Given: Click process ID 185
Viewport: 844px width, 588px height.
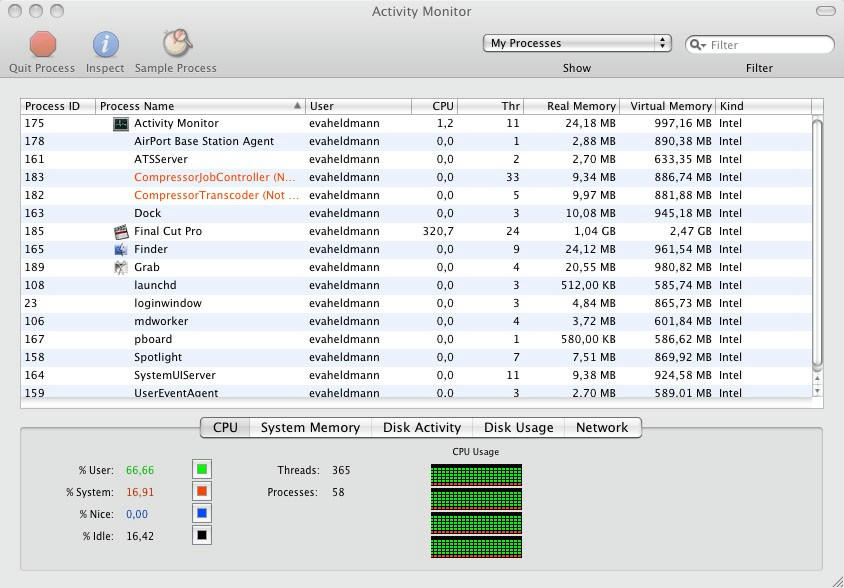Looking at the screenshot, I should tap(34, 232).
